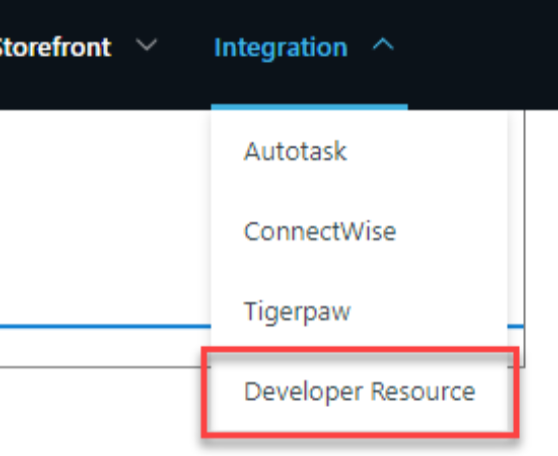Click the highlighted Developer Resource entry

[359, 392]
